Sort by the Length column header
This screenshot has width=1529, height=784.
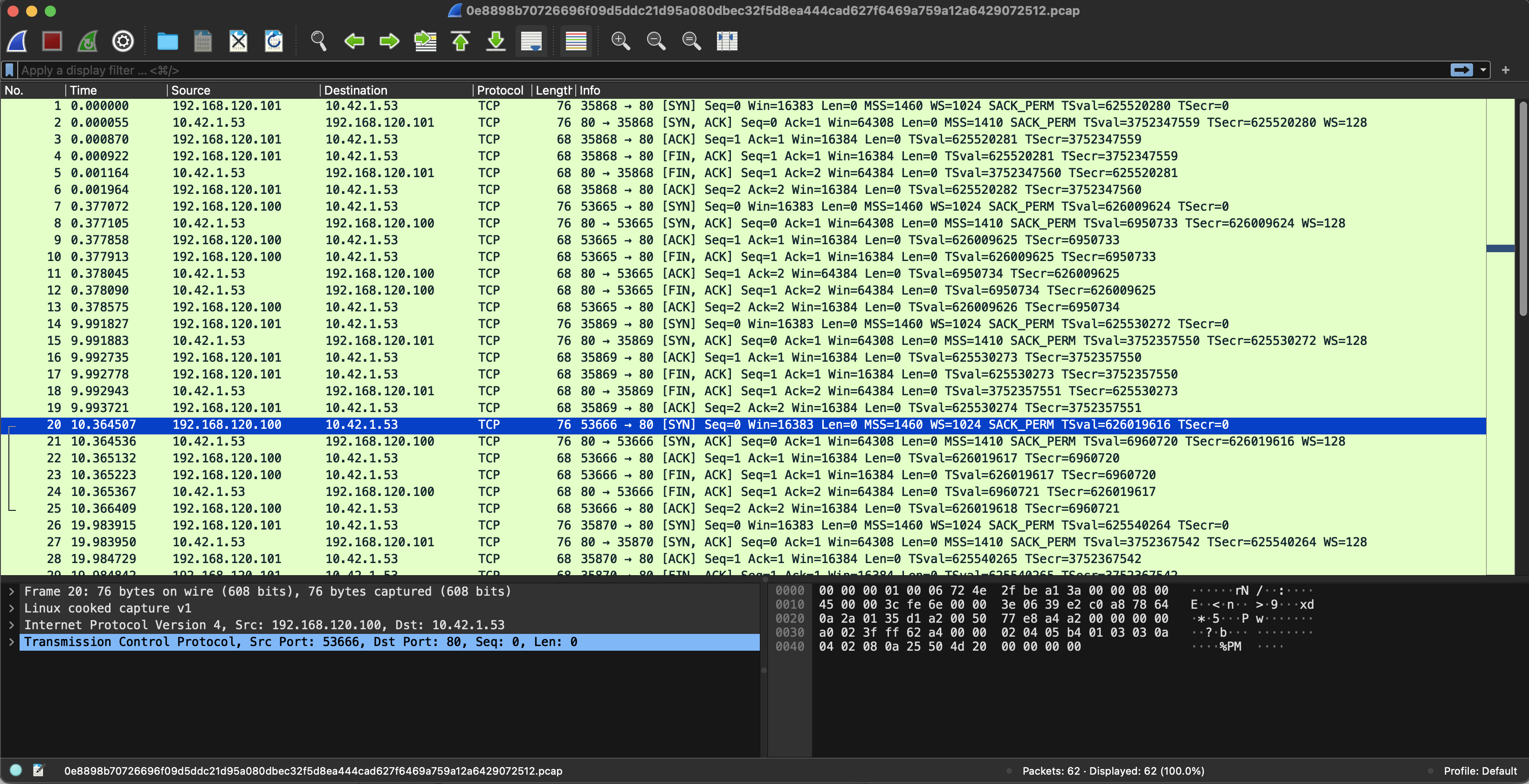pyautogui.click(x=553, y=90)
